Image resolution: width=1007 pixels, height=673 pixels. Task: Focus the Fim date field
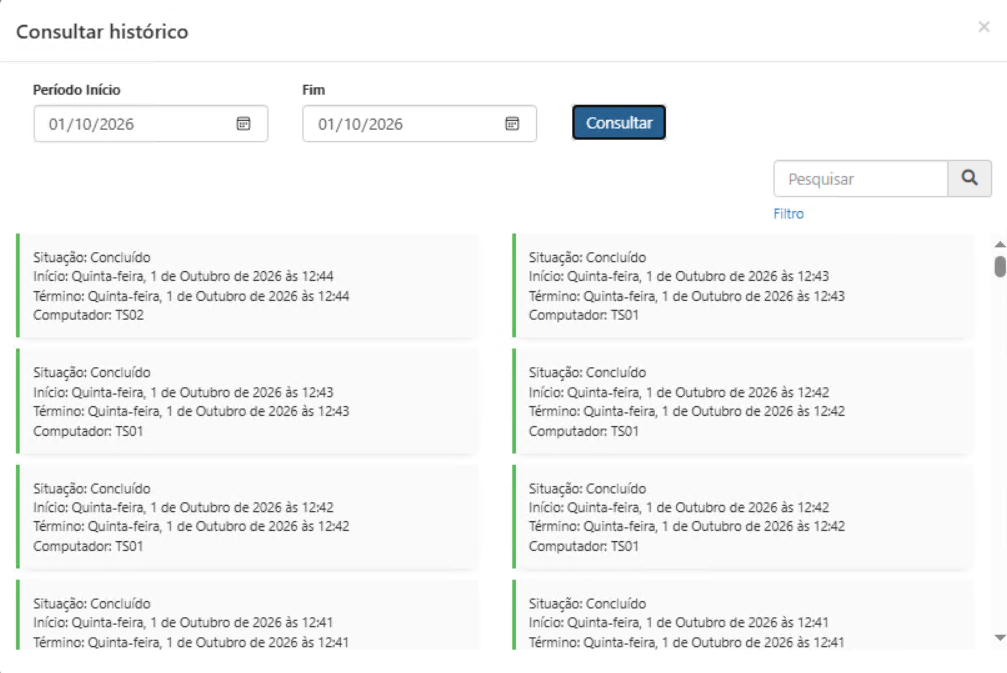tap(419, 124)
